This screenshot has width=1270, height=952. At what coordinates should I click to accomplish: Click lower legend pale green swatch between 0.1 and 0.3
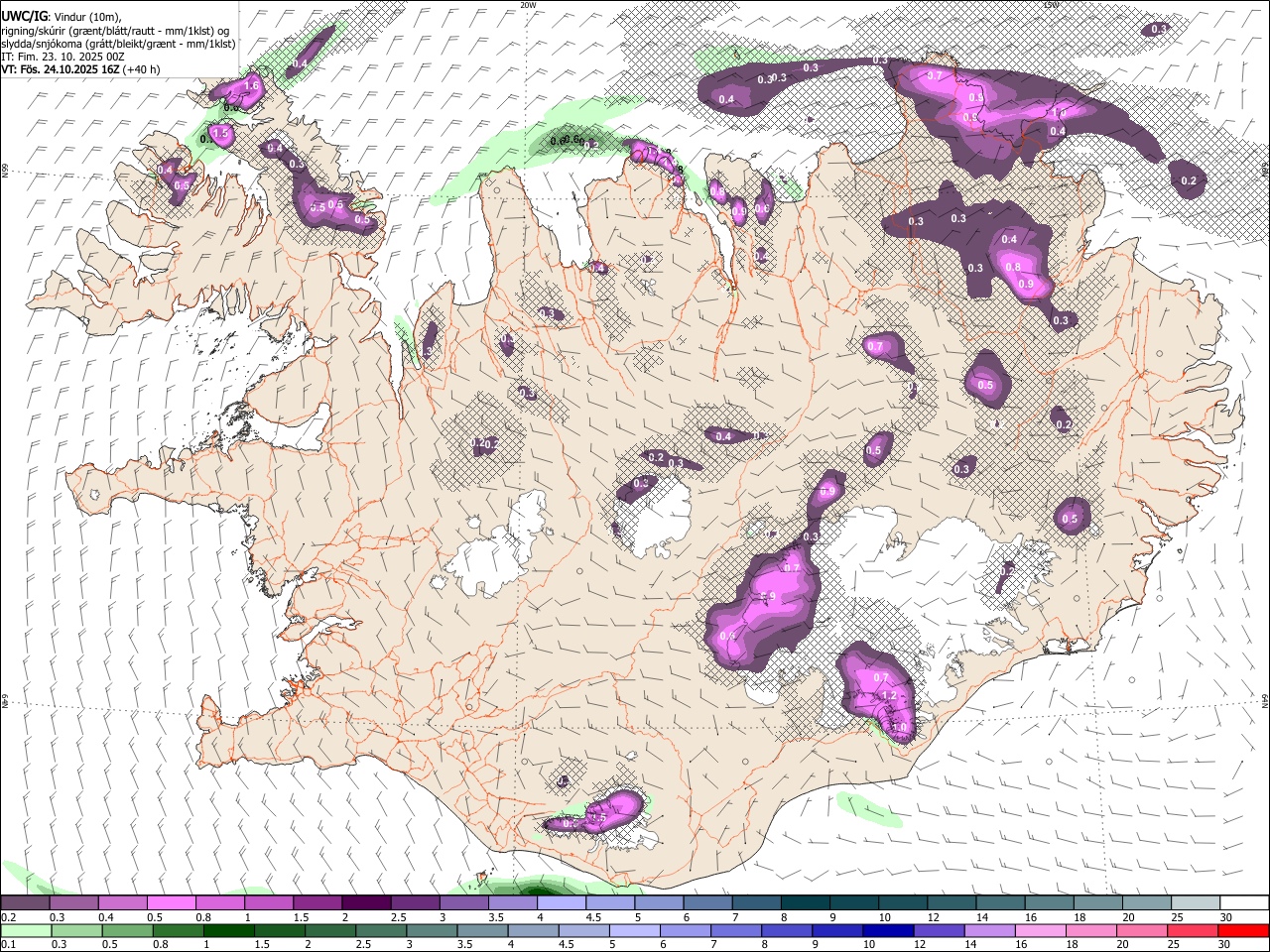coord(26,931)
